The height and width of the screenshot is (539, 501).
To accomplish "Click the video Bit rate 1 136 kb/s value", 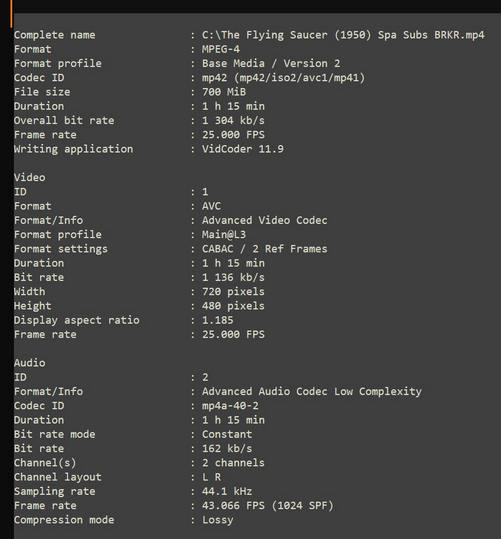I will pyautogui.click(x=233, y=277).
